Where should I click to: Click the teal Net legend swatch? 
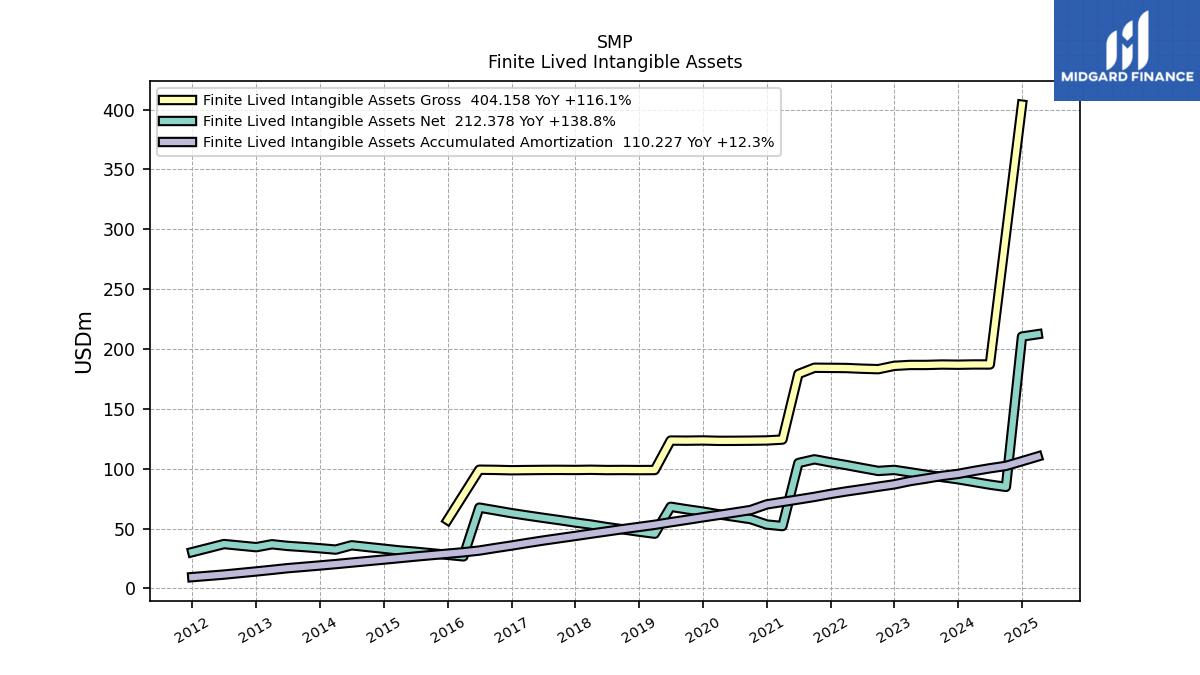pos(177,121)
